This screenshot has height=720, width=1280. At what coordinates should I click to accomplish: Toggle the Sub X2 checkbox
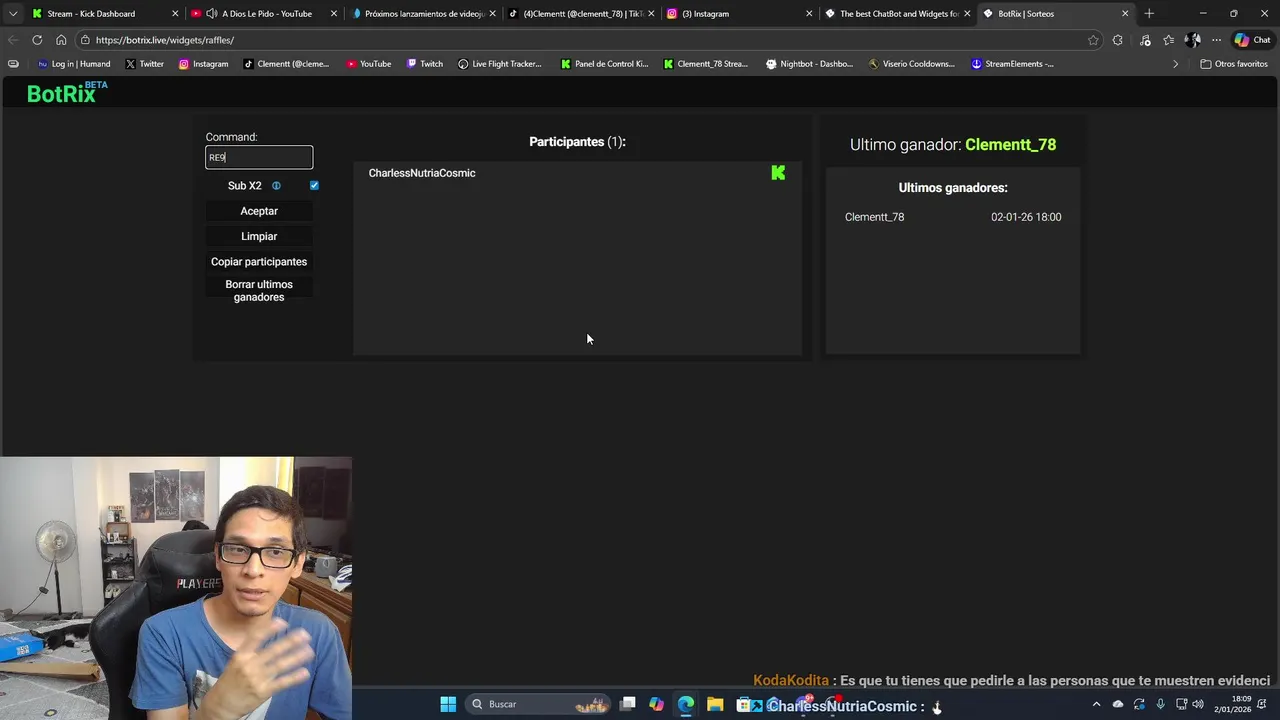[314, 186]
